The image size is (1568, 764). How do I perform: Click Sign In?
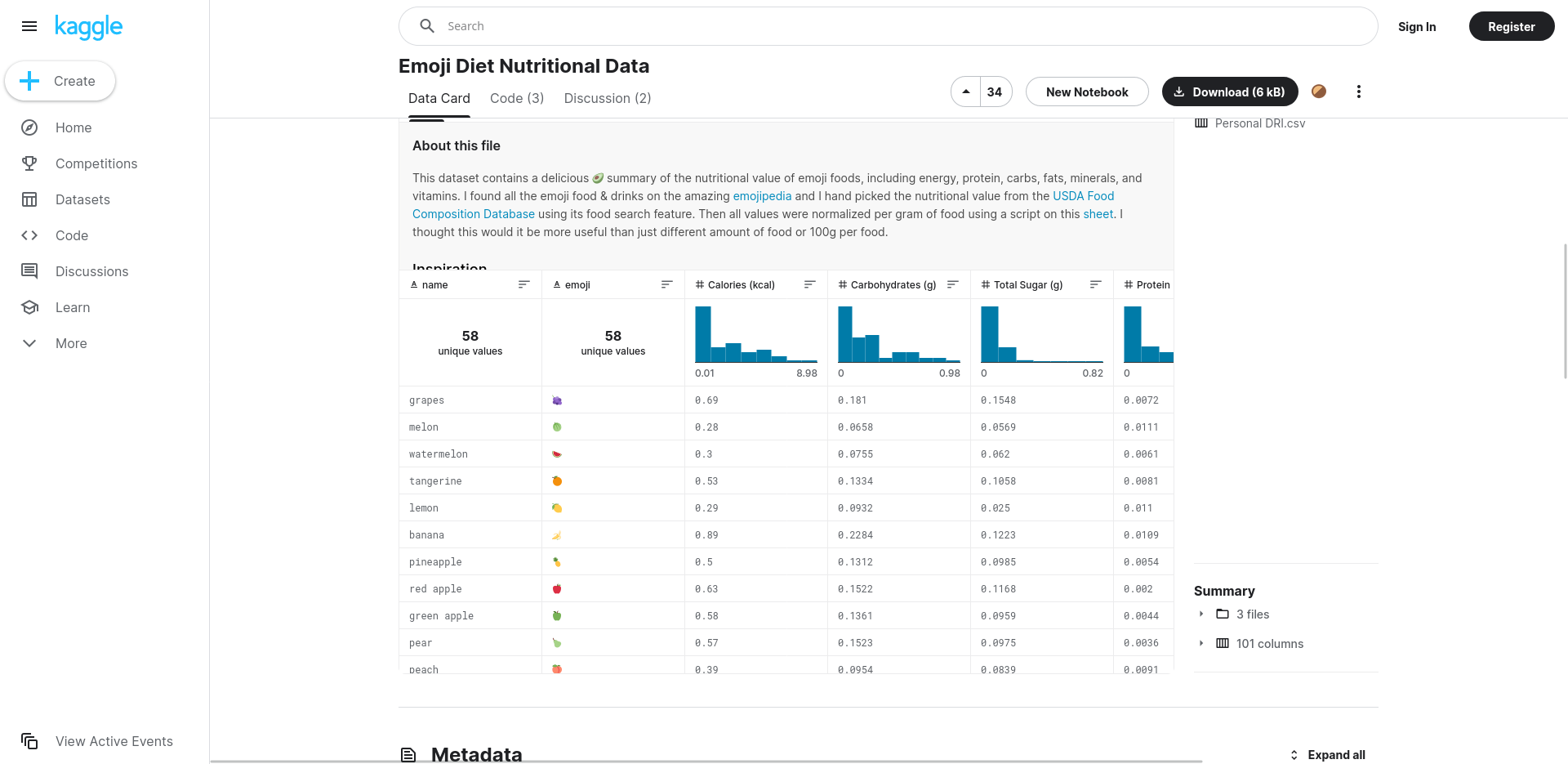(1417, 27)
